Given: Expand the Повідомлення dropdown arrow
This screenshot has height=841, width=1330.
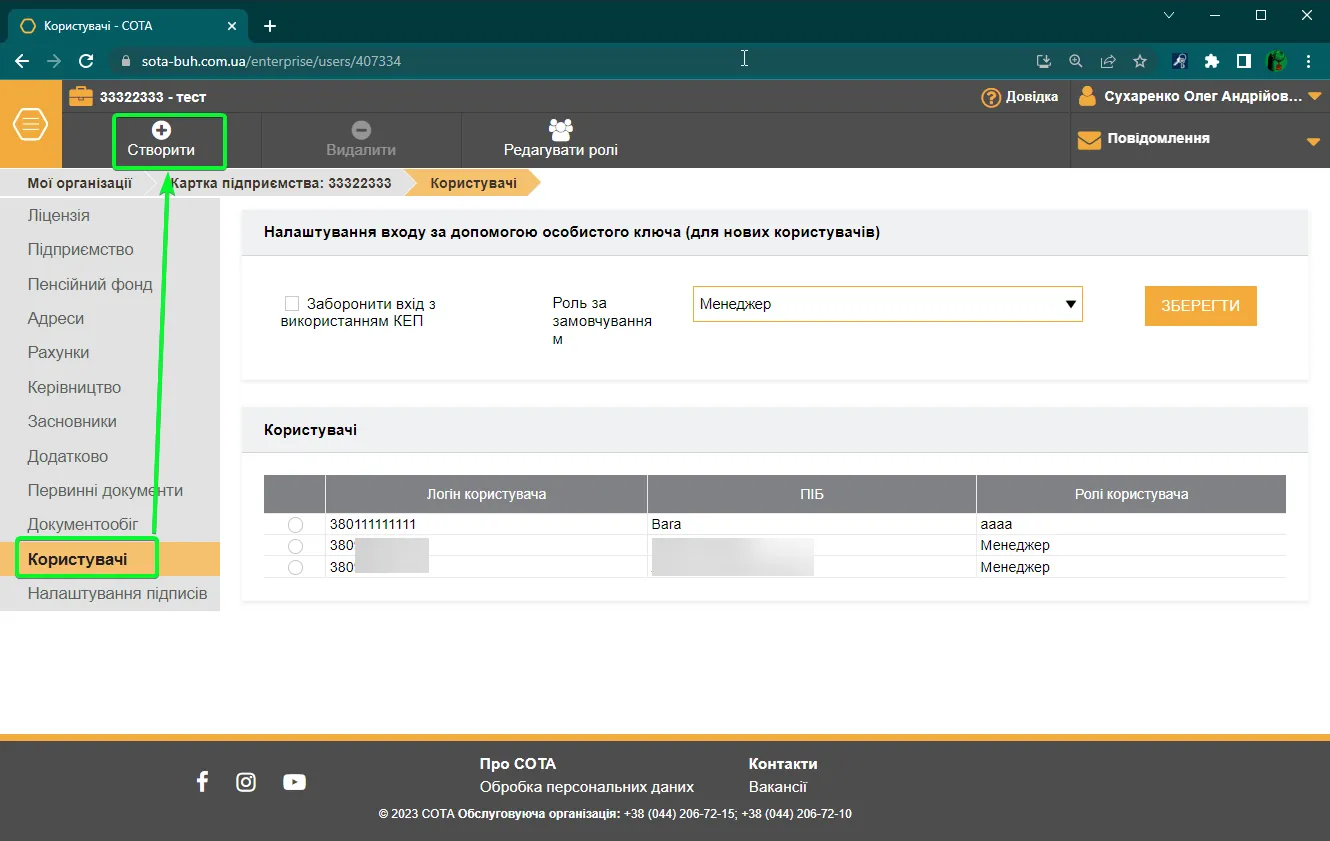Looking at the screenshot, I should coord(1314,141).
